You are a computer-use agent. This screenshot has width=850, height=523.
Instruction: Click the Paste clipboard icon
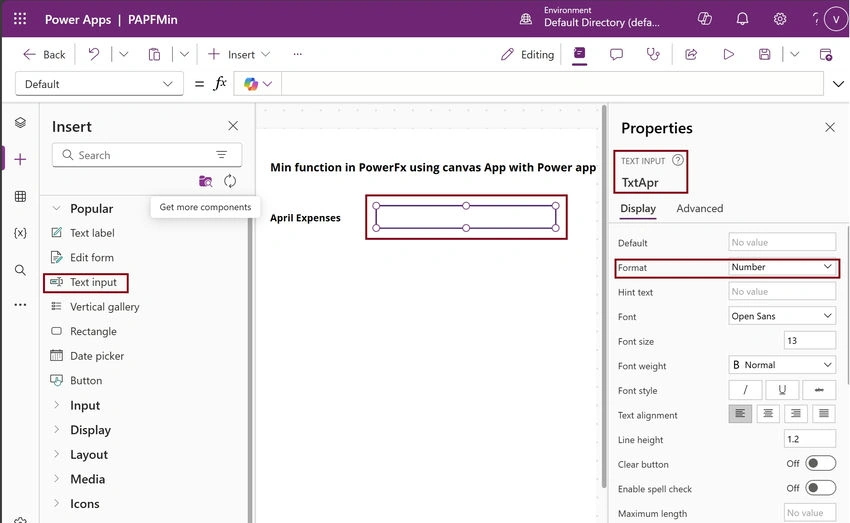pyautogui.click(x=154, y=54)
